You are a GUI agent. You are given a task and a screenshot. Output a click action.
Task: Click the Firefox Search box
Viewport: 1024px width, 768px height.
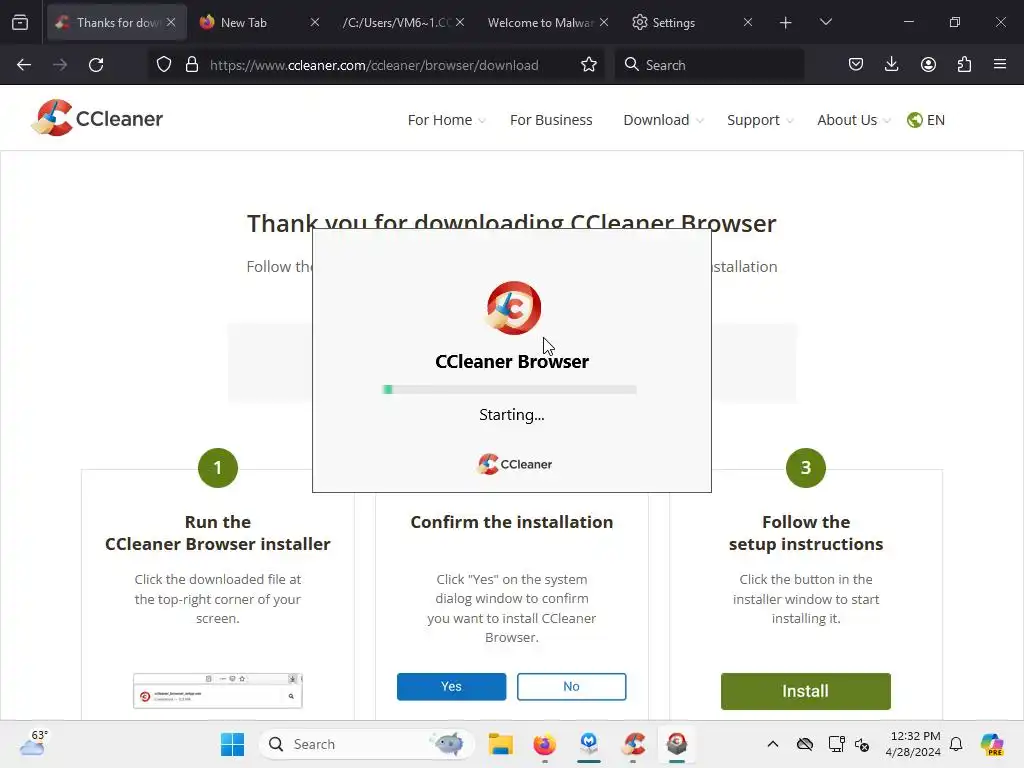pos(709,65)
